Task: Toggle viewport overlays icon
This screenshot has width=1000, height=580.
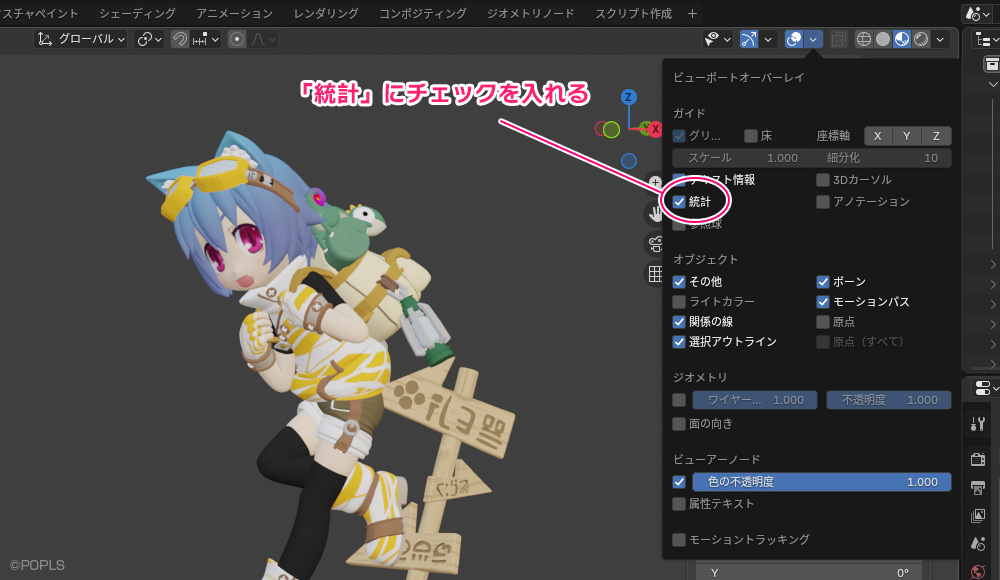Action: point(793,40)
